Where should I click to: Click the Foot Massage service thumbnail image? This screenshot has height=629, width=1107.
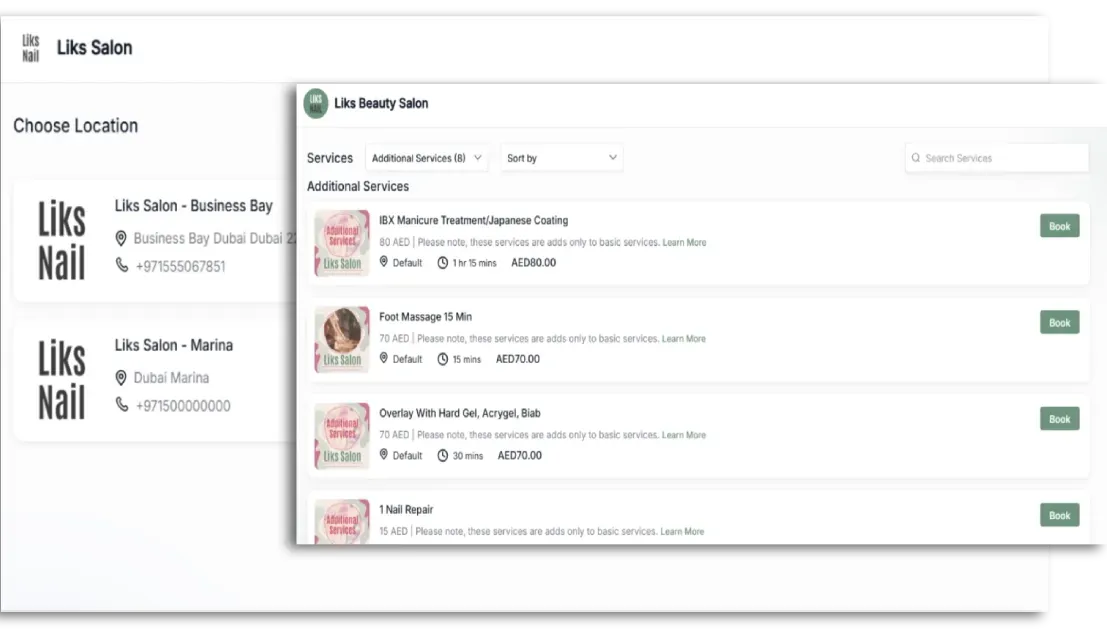(341, 339)
